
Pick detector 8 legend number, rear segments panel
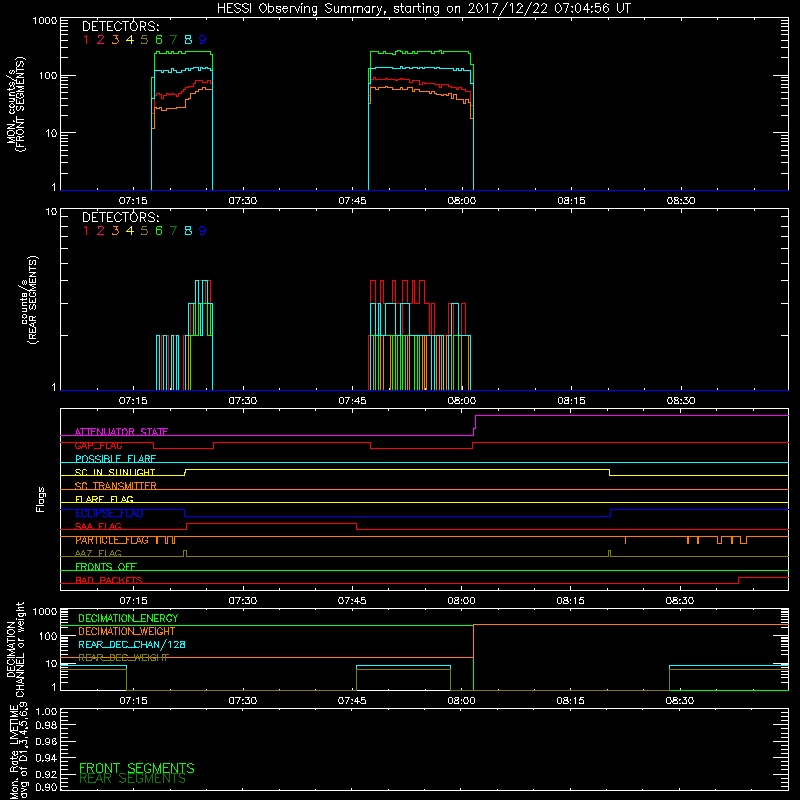click(188, 231)
